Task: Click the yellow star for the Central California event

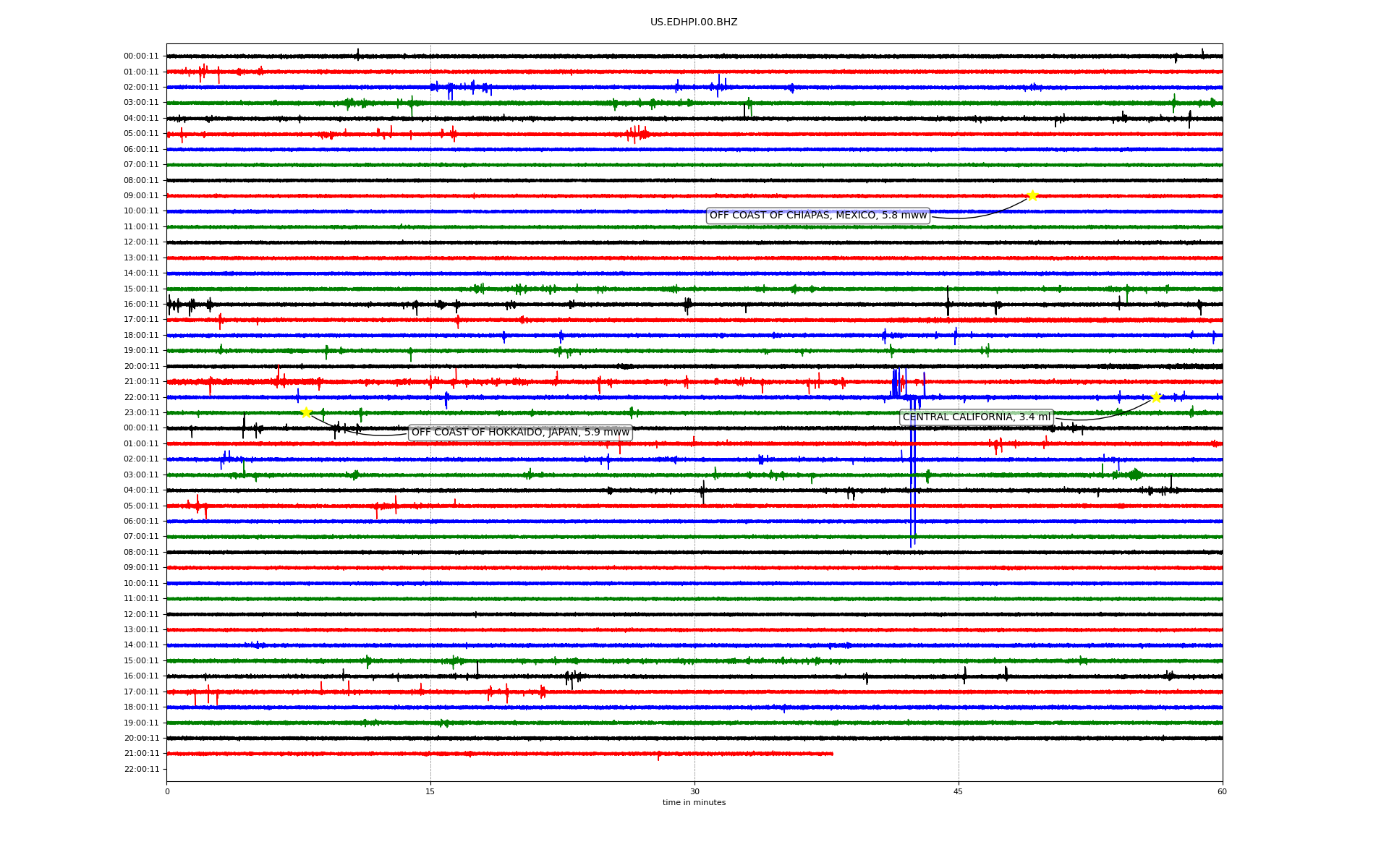Action: click(x=1156, y=397)
